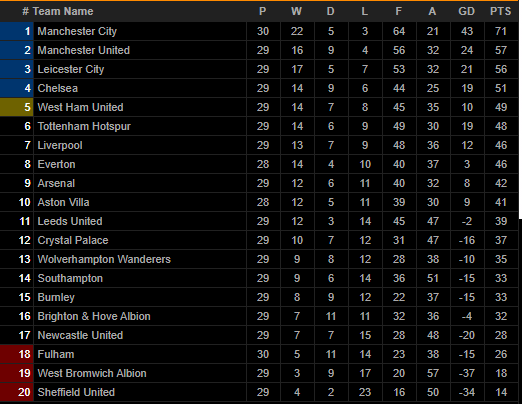Open the Manchester United row
This screenshot has width=522, height=404.
[x=259, y=50]
